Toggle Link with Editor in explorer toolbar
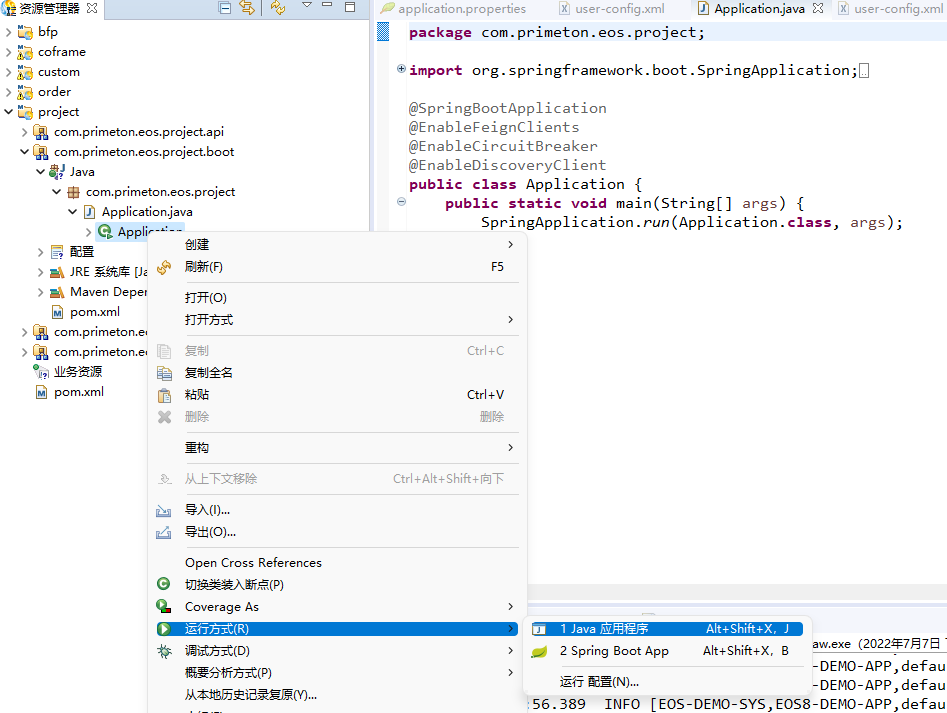 pyautogui.click(x=247, y=8)
